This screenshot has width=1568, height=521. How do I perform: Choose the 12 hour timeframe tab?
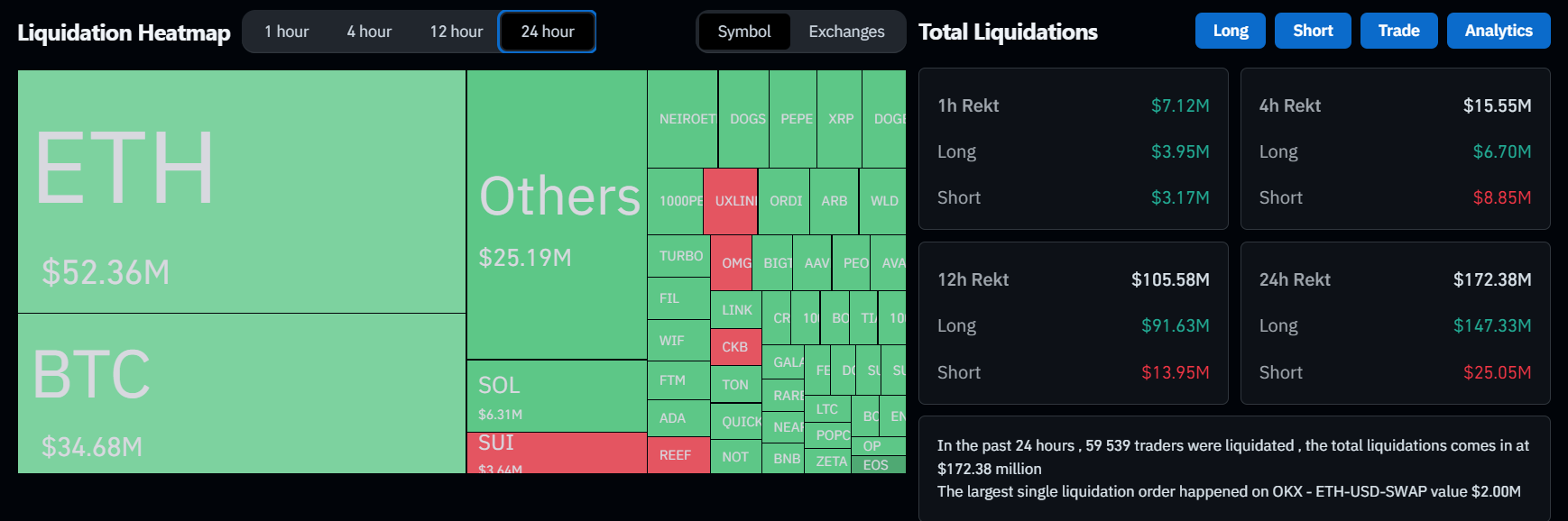[456, 32]
